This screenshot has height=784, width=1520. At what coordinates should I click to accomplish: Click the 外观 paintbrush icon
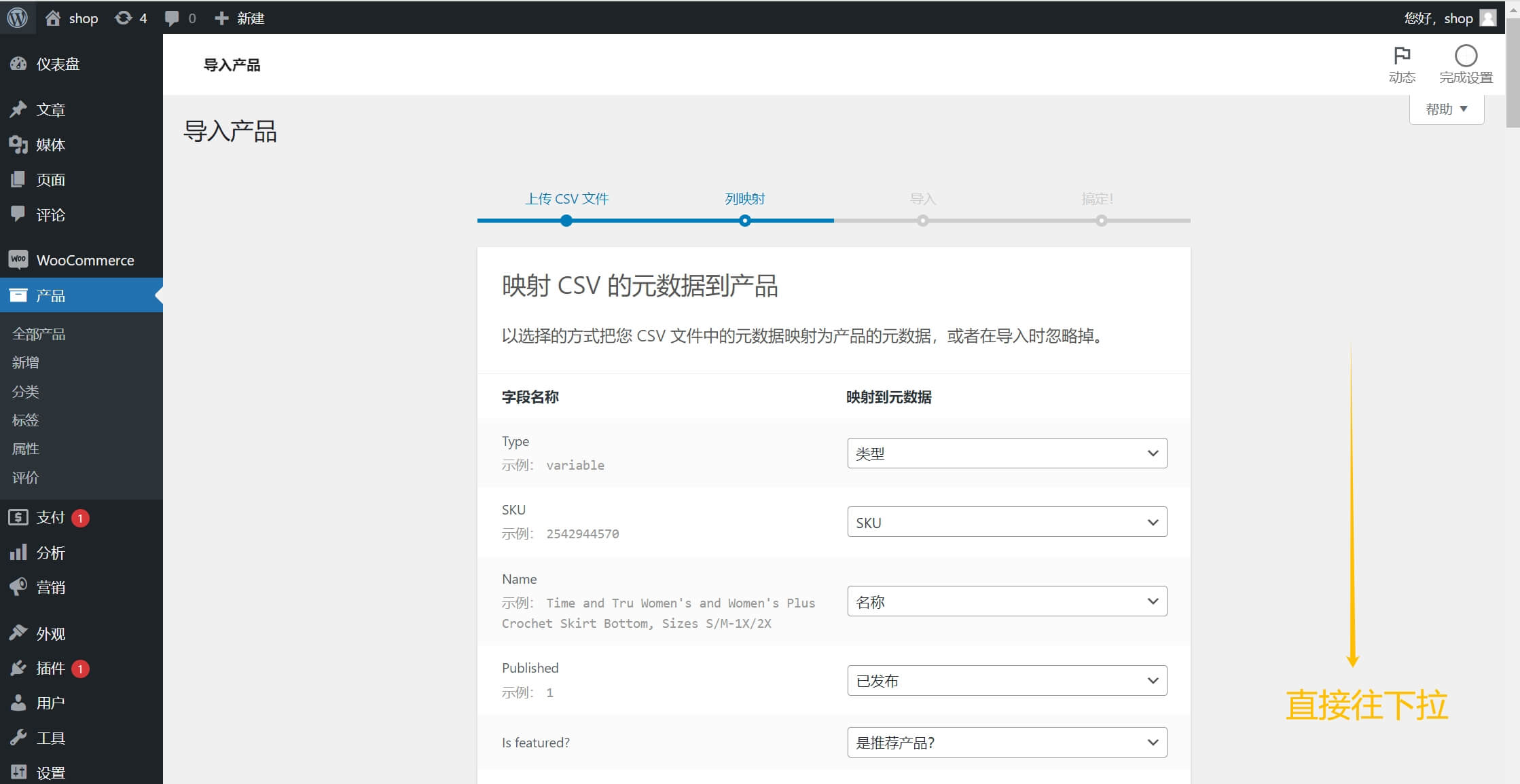pyautogui.click(x=18, y=633)
